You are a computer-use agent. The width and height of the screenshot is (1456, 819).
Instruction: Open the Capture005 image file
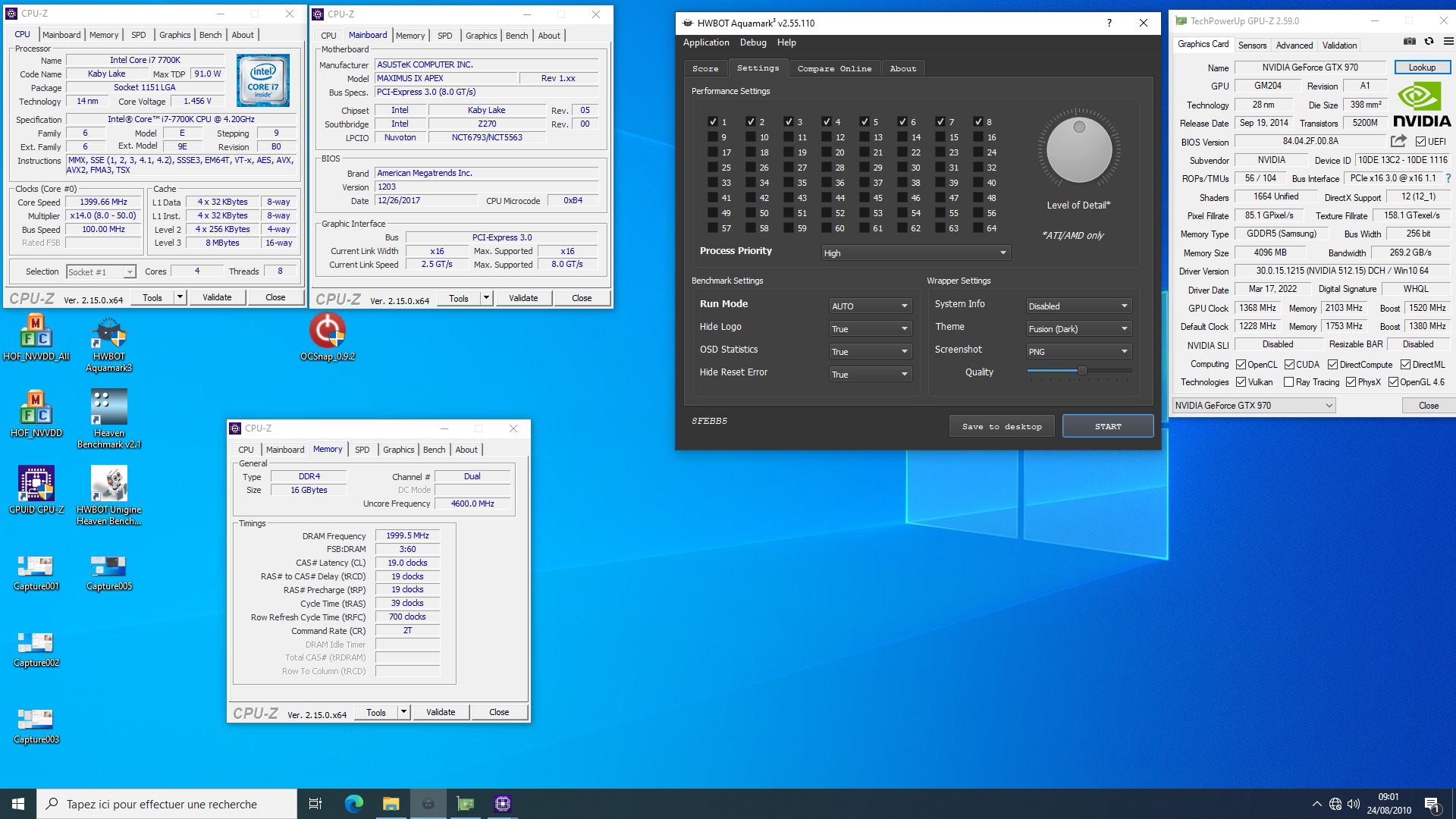tap(109, 573)
